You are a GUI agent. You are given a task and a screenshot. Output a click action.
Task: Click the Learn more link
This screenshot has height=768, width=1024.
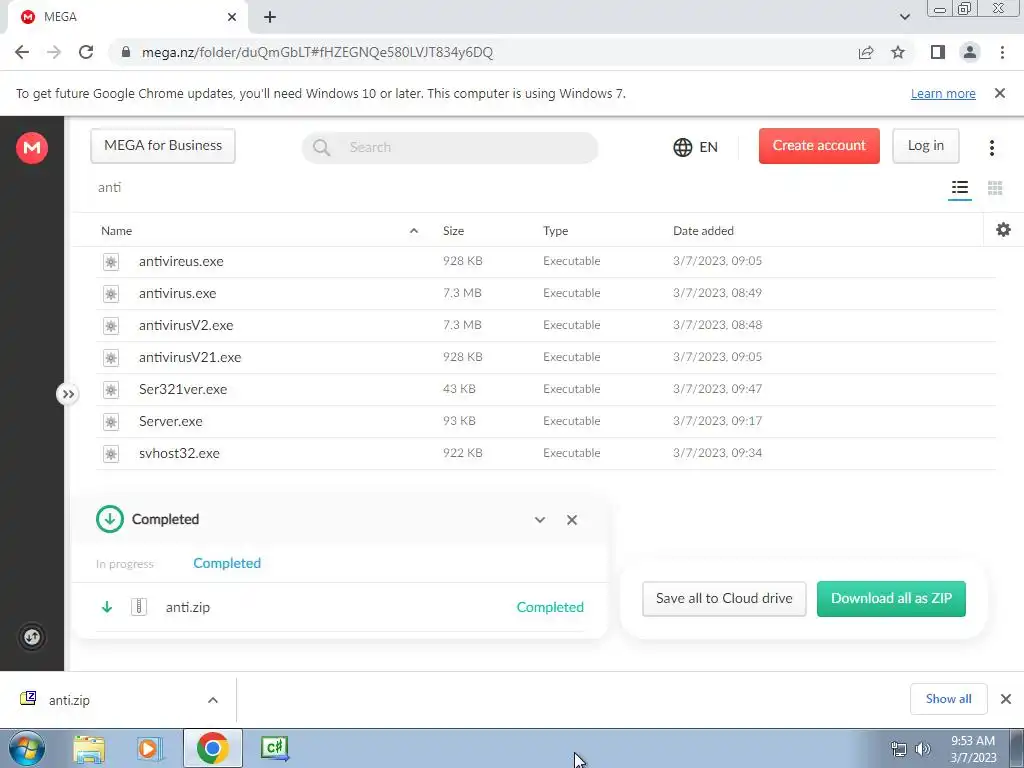click(943, 93)
